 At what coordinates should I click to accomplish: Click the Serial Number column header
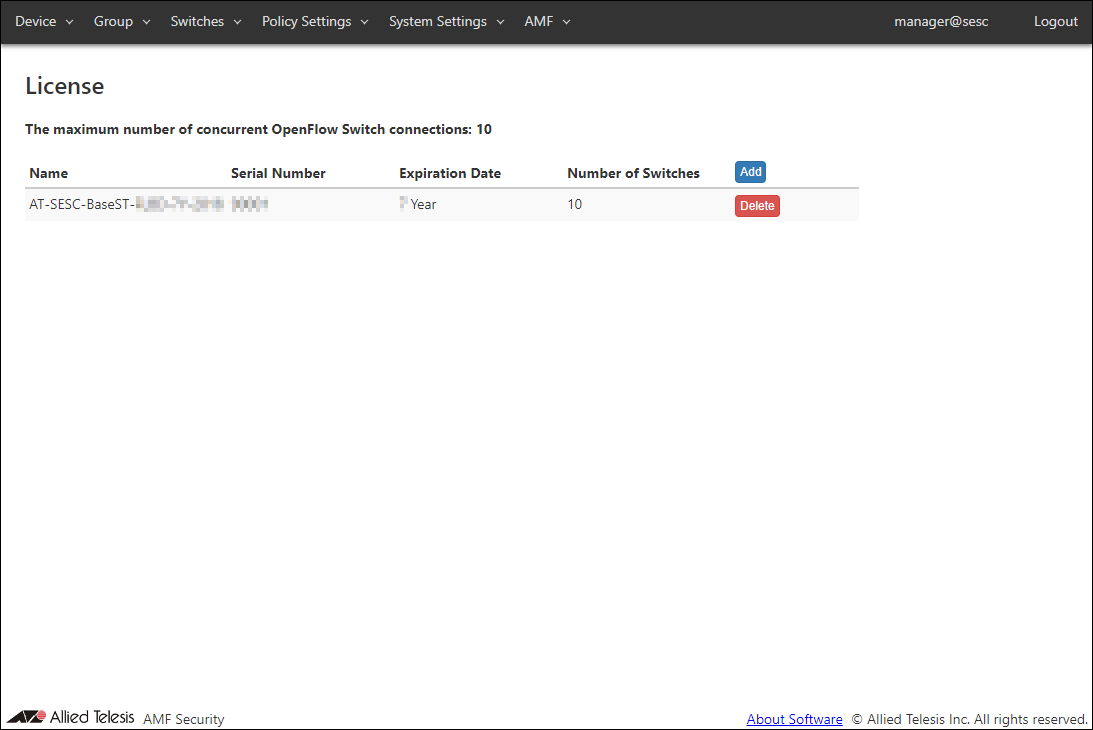pyautogui.click(x=278, y=173)
